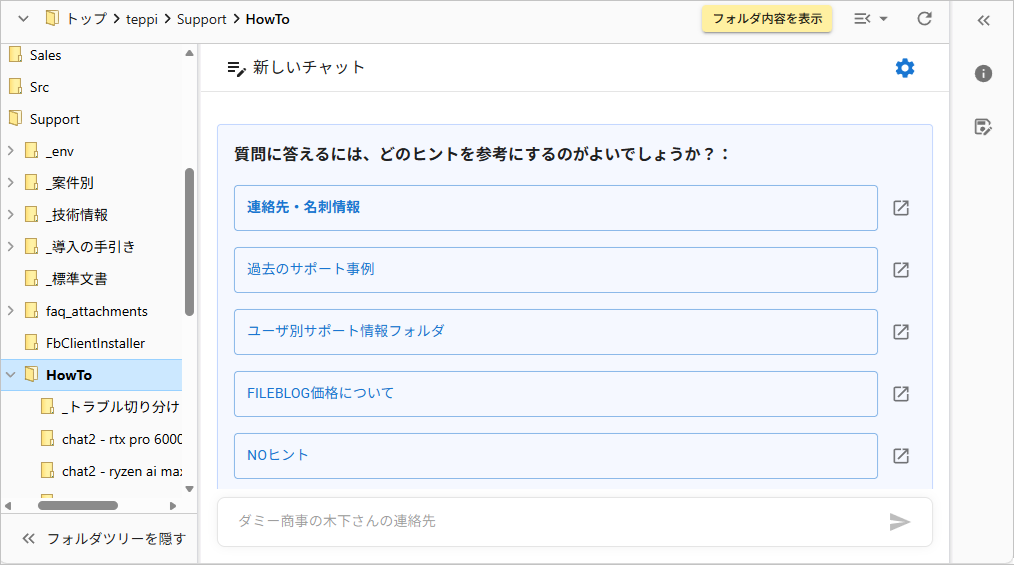
Task: Open FILEBLOG価格について external link icon
Action: click(900, 394)
